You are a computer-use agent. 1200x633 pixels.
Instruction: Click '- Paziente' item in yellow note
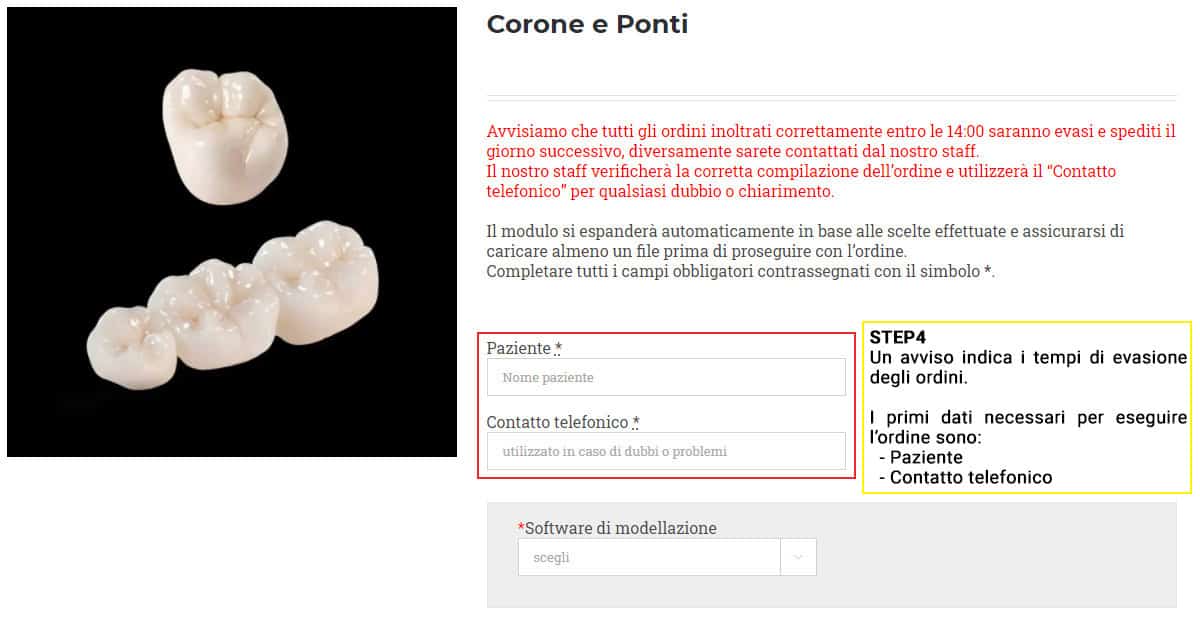coord(921,457)
